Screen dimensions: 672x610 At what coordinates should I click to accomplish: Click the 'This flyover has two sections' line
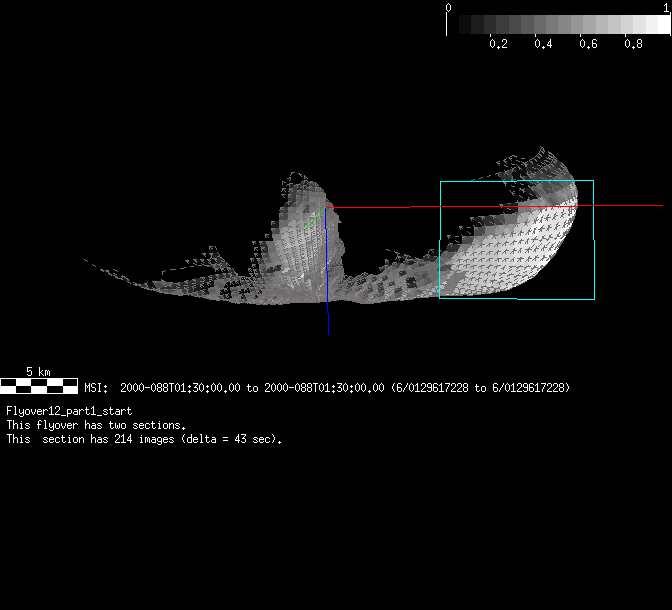pyautogui.click(x=96, y=425)
